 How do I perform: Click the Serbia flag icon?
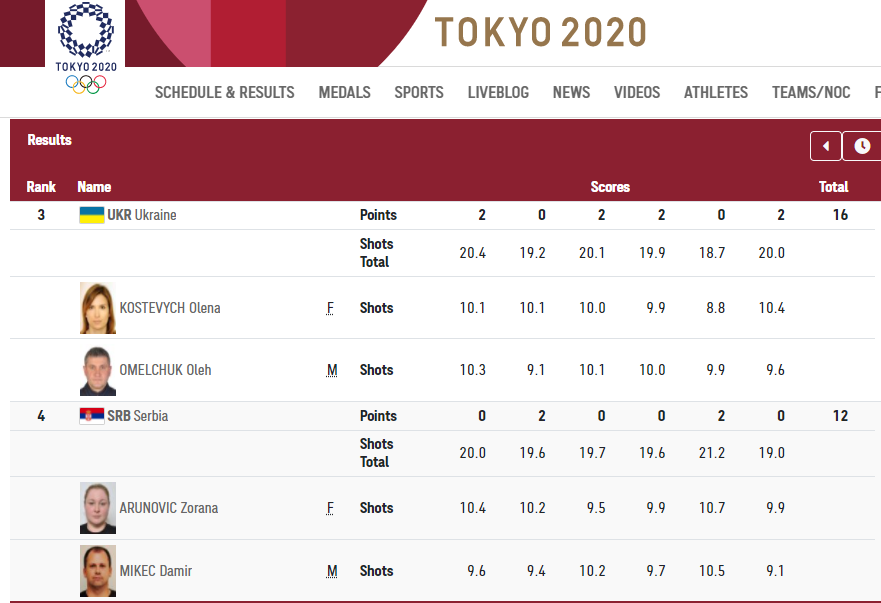point(92,416)
